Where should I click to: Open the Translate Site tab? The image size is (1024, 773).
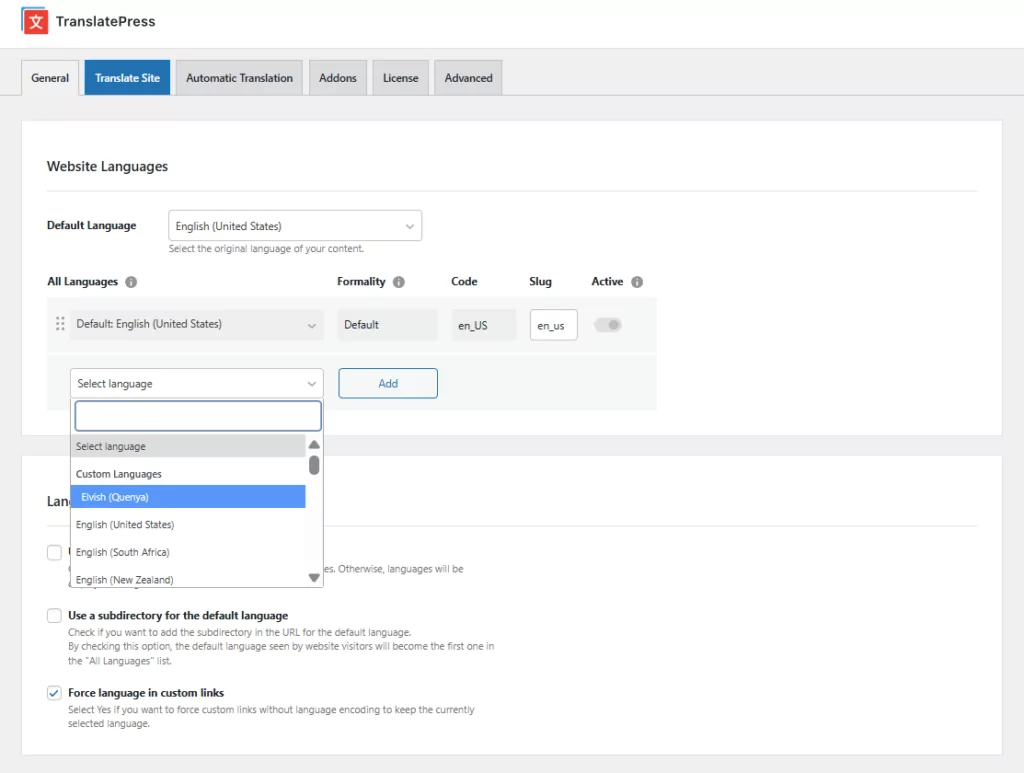127,78
